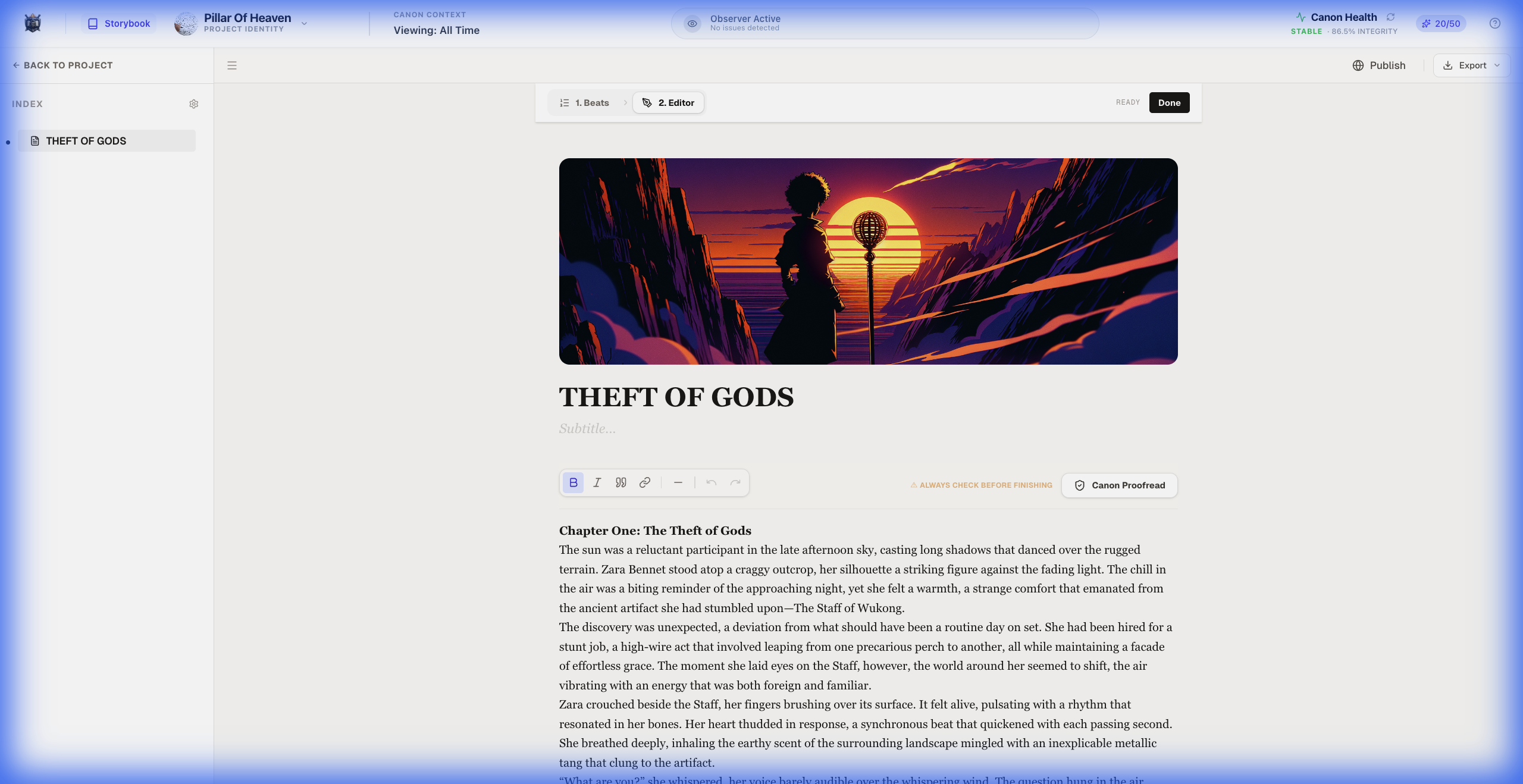Expand the Pillar Of Heaven project dropdown
This screenshot has width=1523, height=784.
[x=304, y=23]
